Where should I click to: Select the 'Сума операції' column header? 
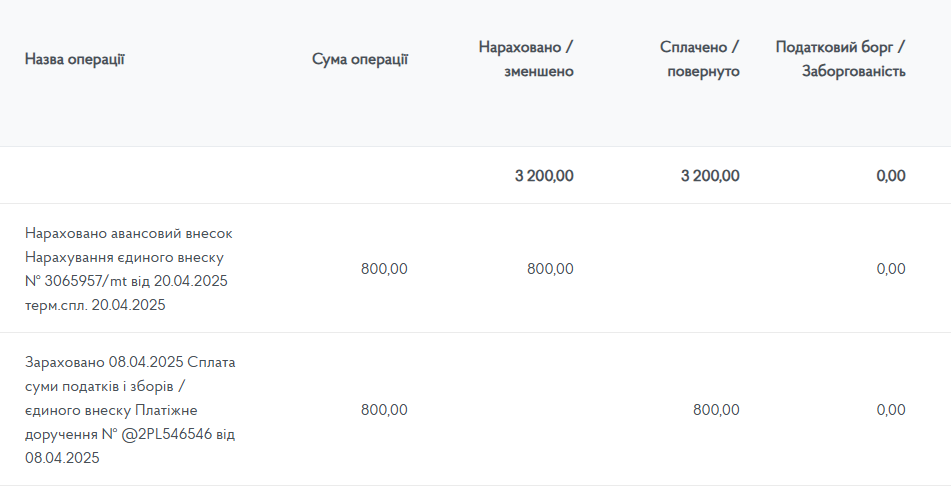(x=360, y=59)
